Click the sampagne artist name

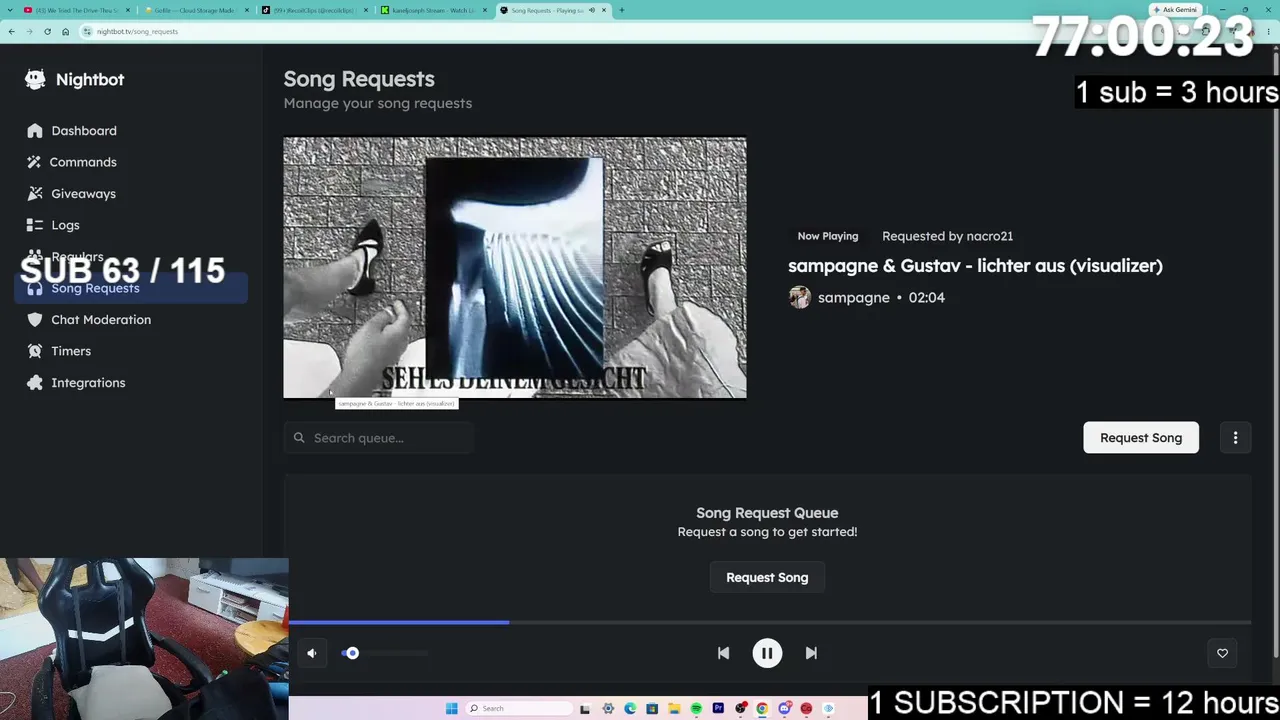click(854, 298)
